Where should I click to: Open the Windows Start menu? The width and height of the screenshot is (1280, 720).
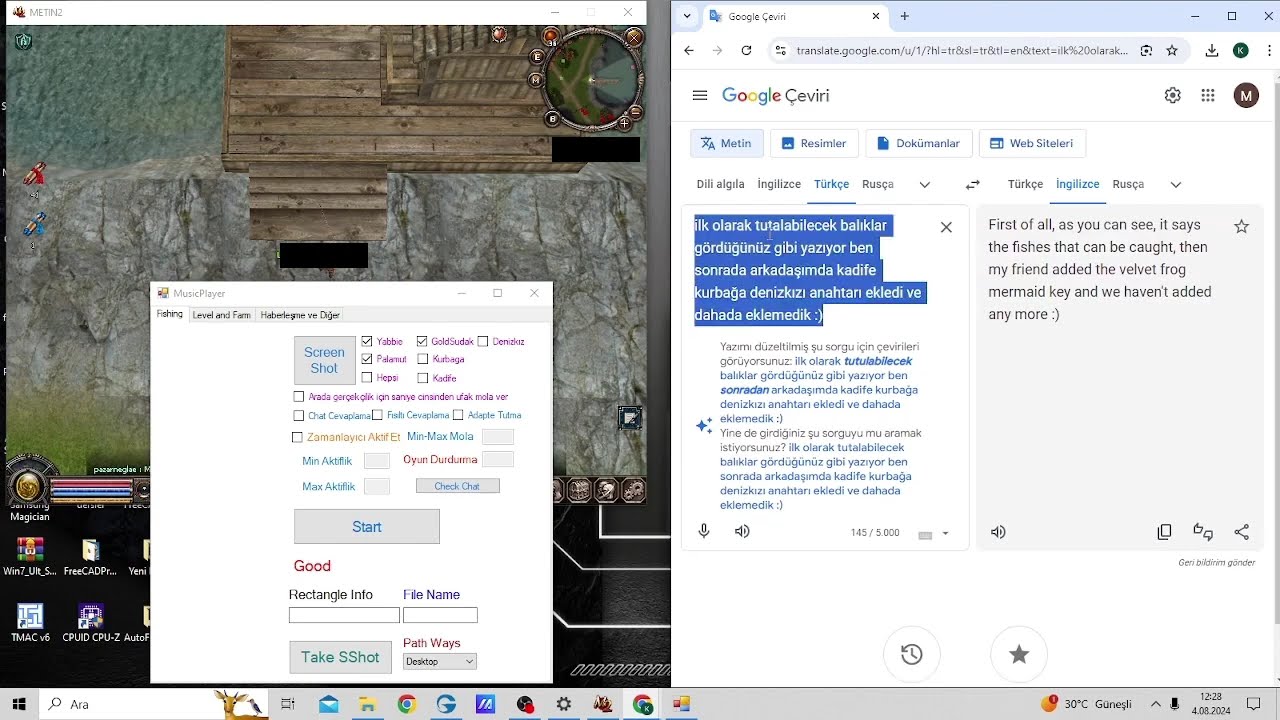(19, 704)
